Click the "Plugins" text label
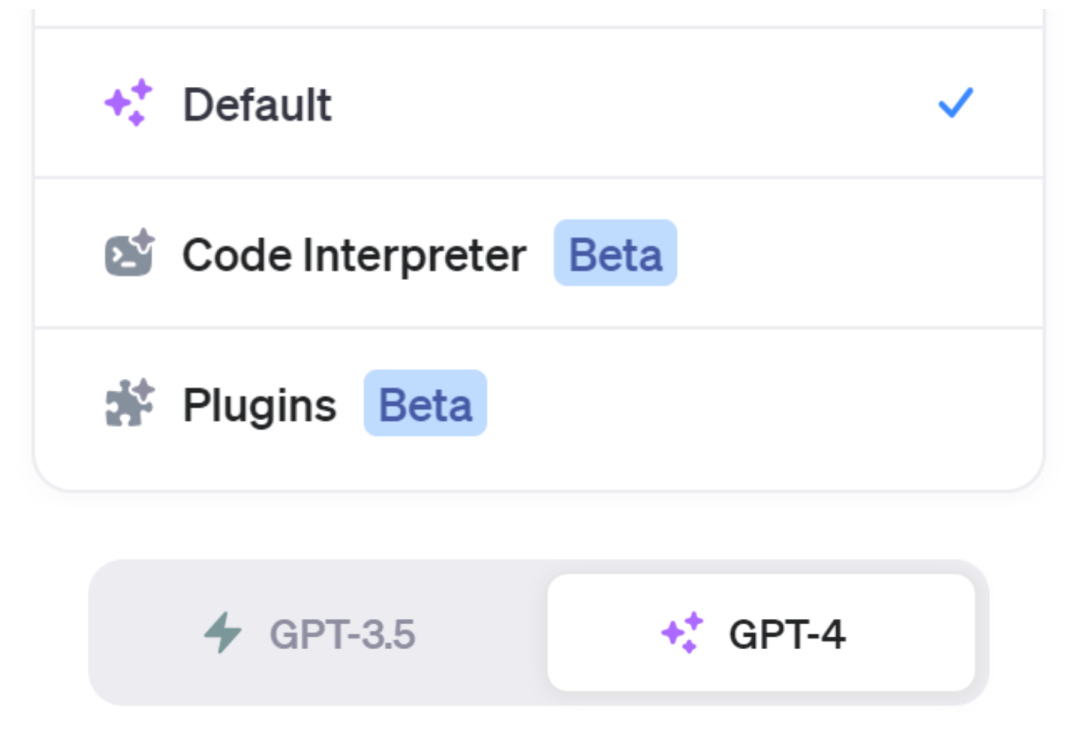Screen dimensions: 1080x745 pyautogui.click(x=259, y=405)
